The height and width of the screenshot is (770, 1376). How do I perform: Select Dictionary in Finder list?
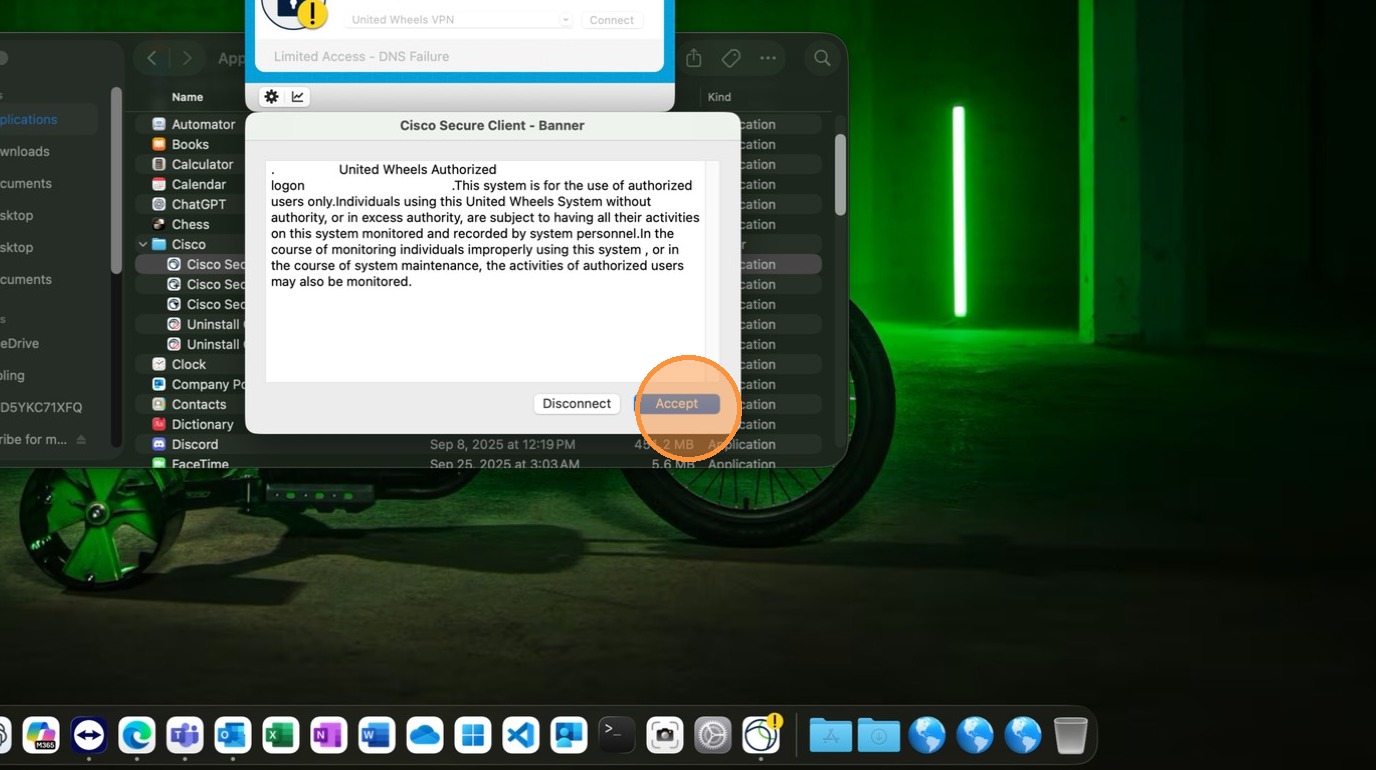point(202,424)
